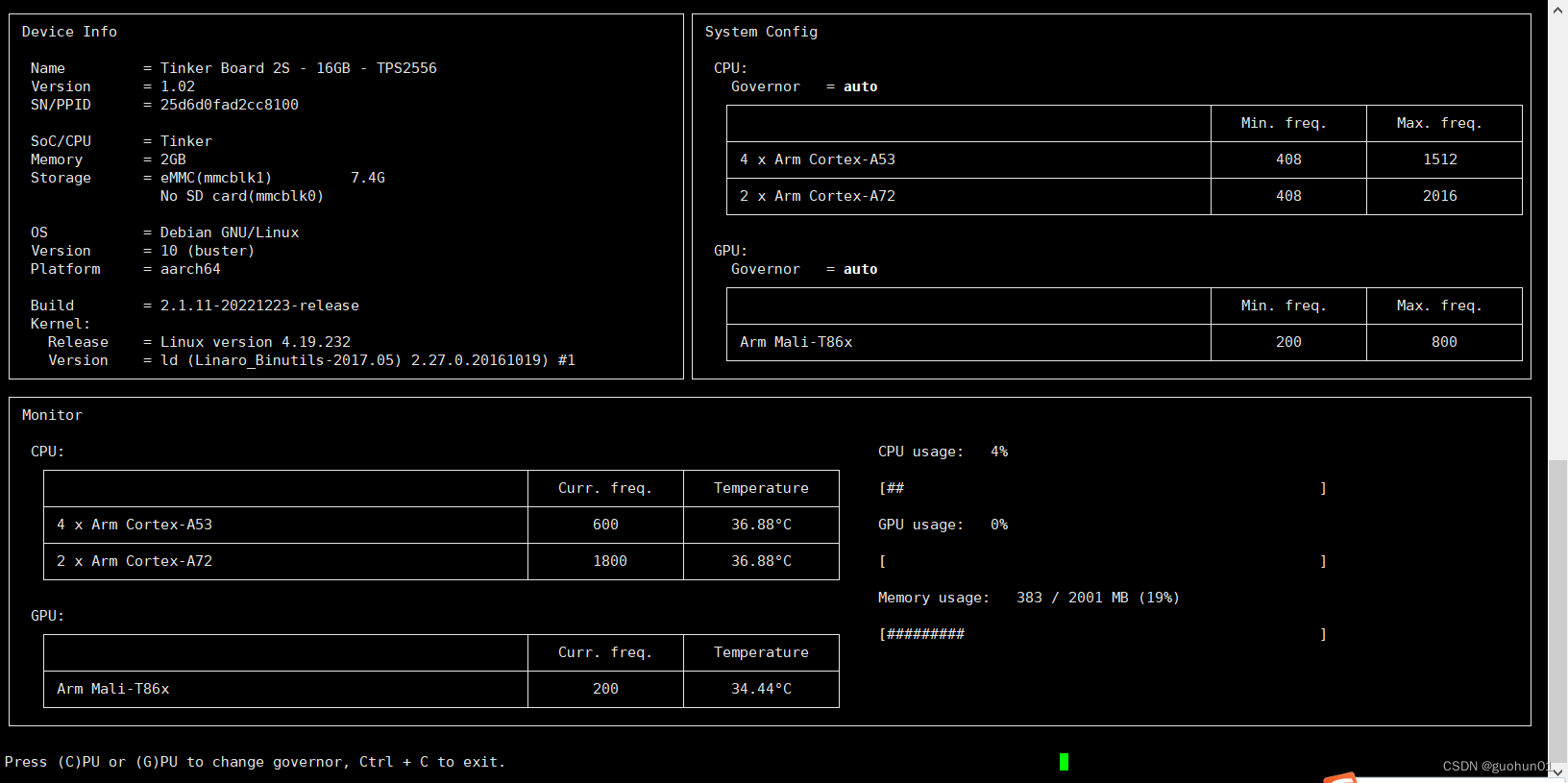Click the Mali-T86x temperature 34.44°C
The width and height of the screenshot is (1568, 783).
761,689
